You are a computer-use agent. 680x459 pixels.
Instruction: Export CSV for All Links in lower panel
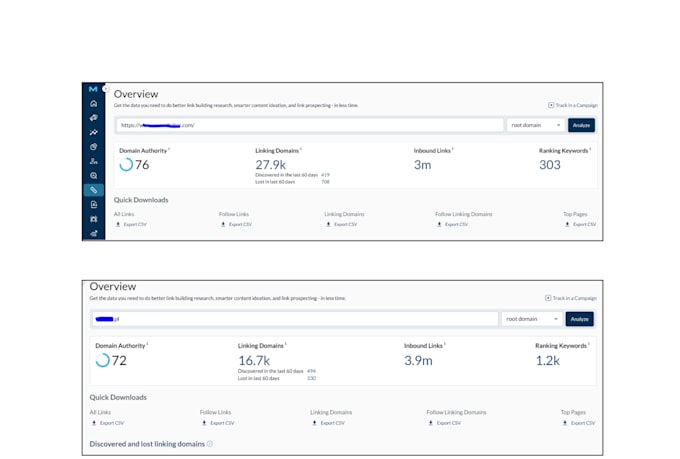coord(108,423)
